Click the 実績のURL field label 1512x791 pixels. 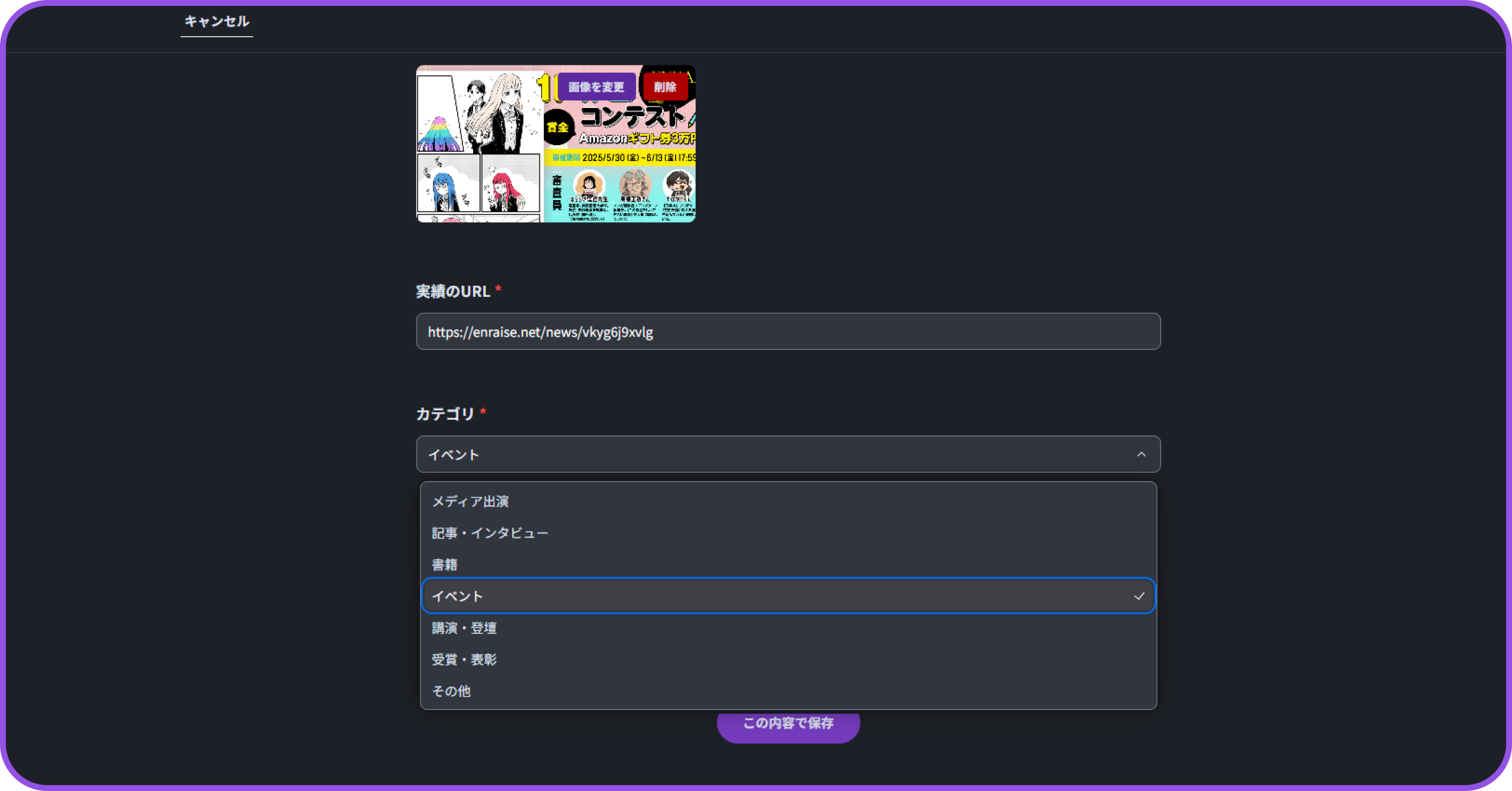pyautogui.click(x=453, y=292)
